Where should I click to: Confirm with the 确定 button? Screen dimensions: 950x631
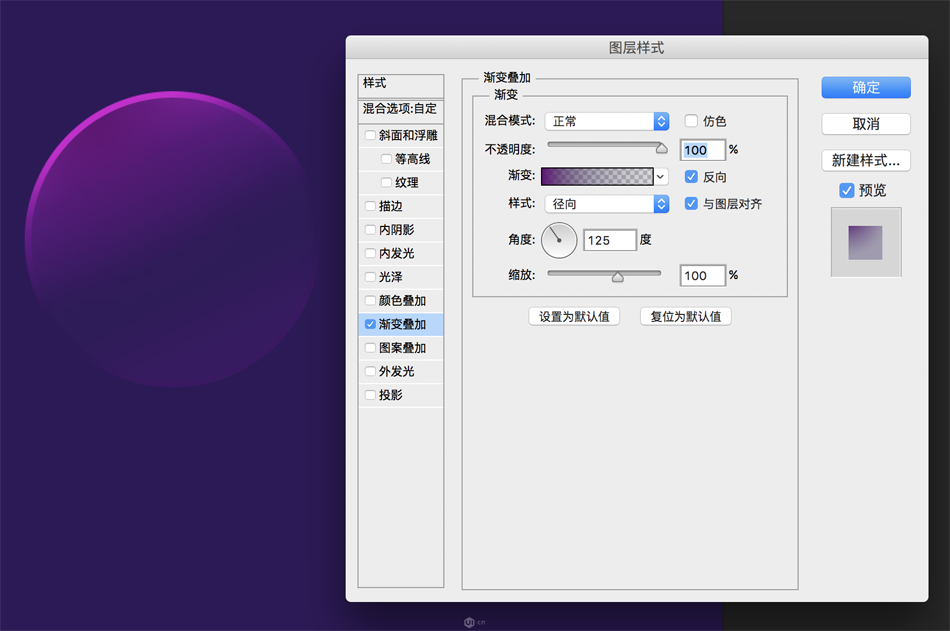(866, 87)
